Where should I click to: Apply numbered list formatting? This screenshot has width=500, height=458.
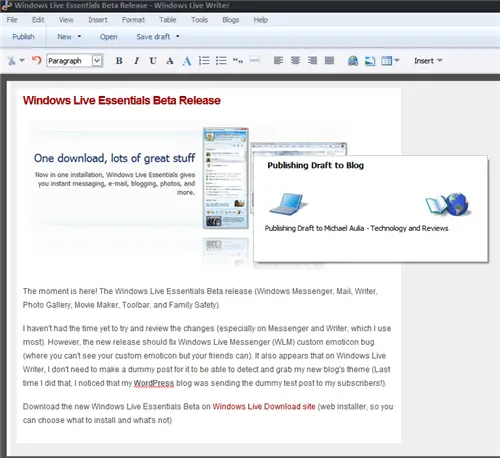(x=204, y=61)
